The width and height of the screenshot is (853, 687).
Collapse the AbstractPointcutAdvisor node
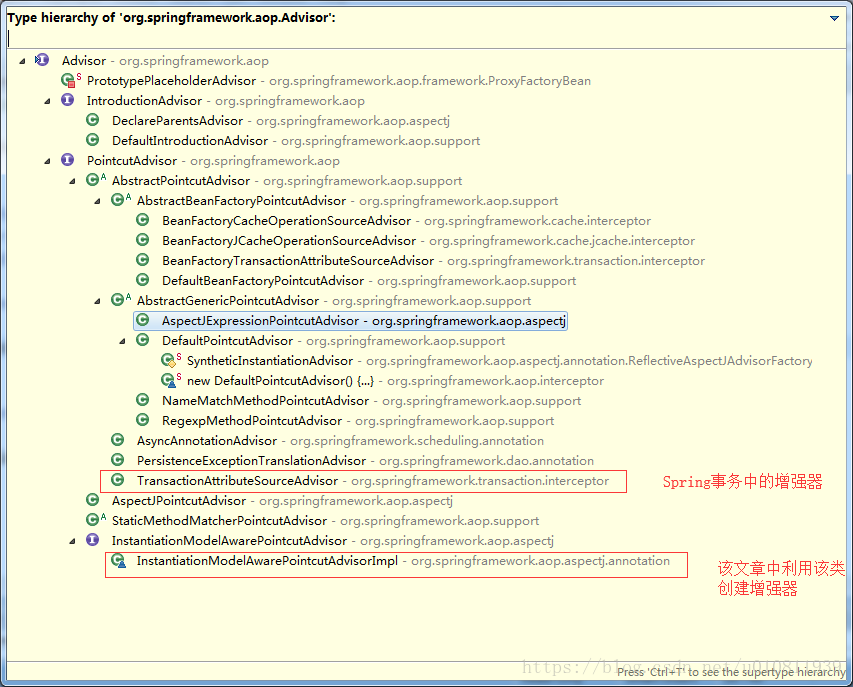pyautogui.click(x=72, y=181)
